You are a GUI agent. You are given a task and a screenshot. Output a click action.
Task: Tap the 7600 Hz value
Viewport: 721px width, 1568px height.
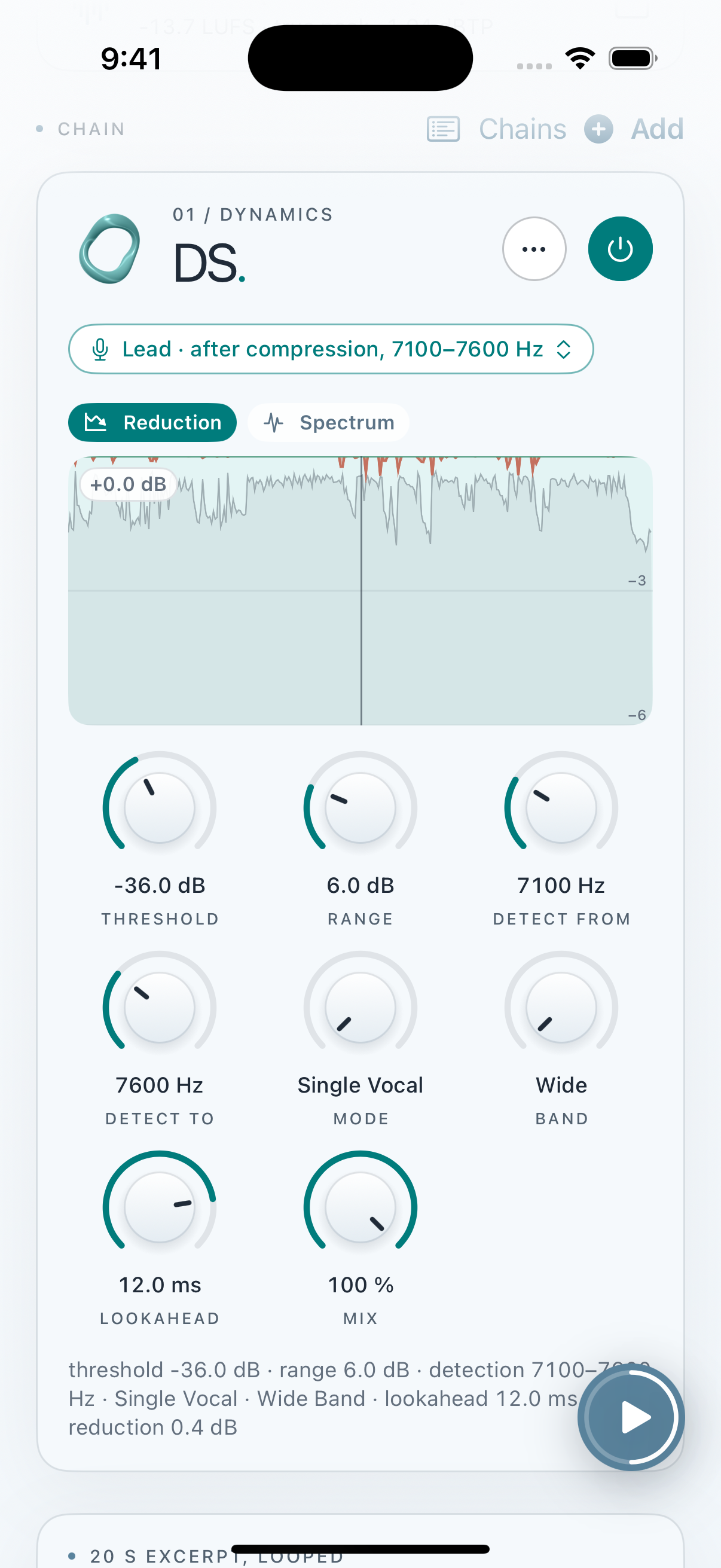pyautogui.click(x=160, y=1085)
